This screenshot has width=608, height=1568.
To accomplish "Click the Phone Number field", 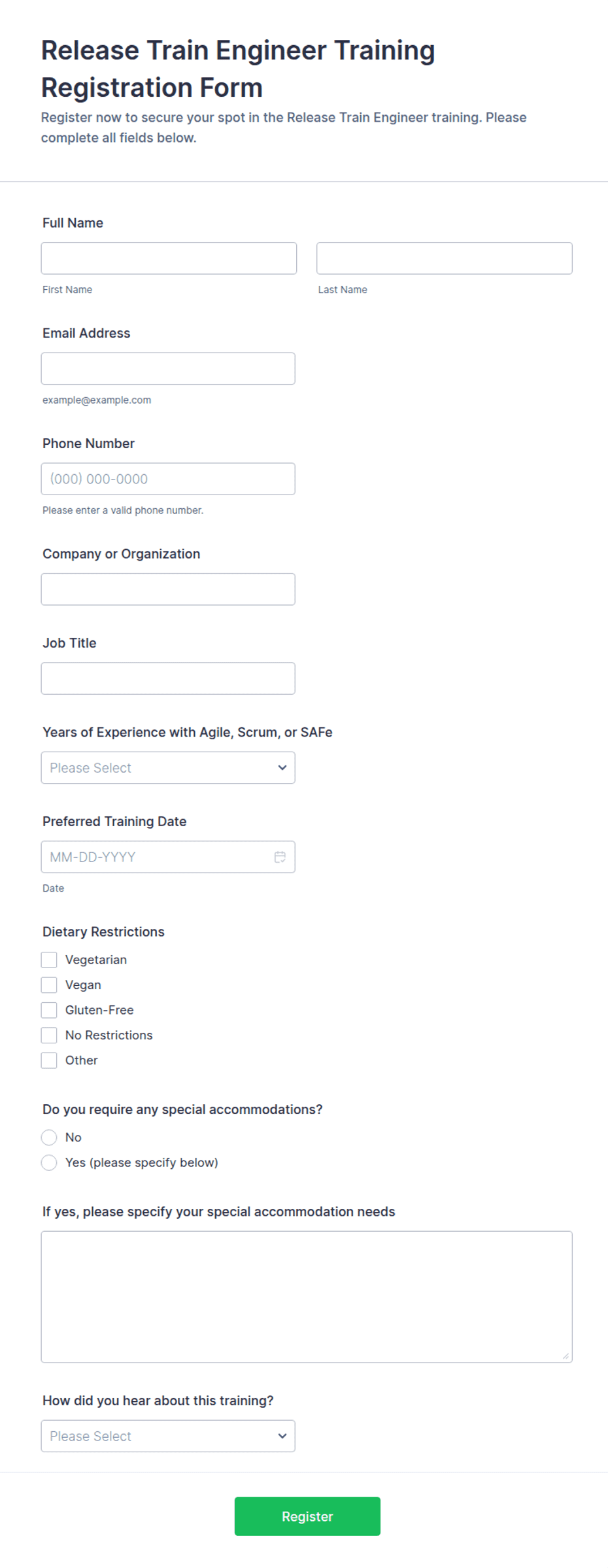I will (168, 479).
